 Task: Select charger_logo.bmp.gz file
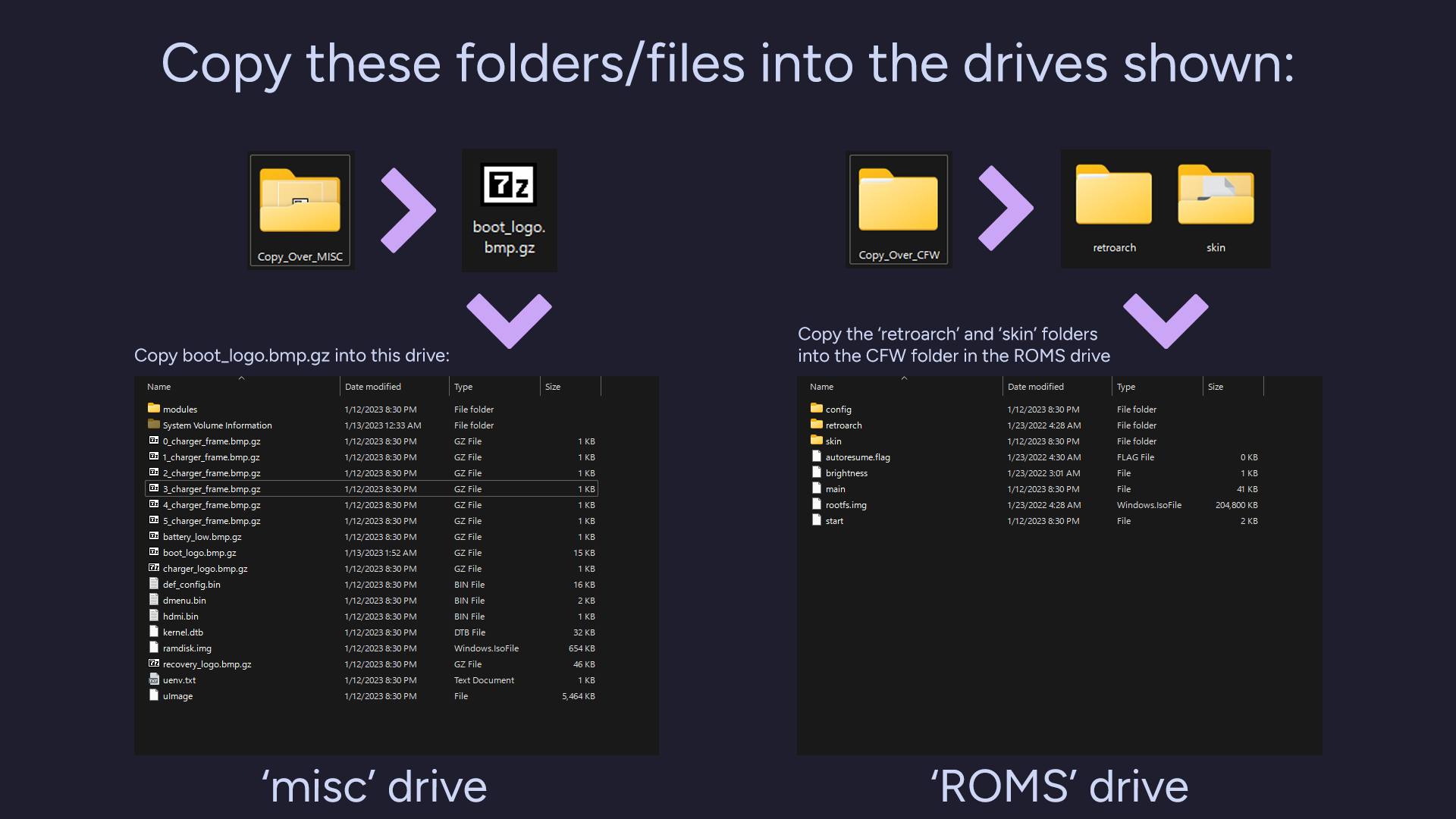(x=372, y=569)
